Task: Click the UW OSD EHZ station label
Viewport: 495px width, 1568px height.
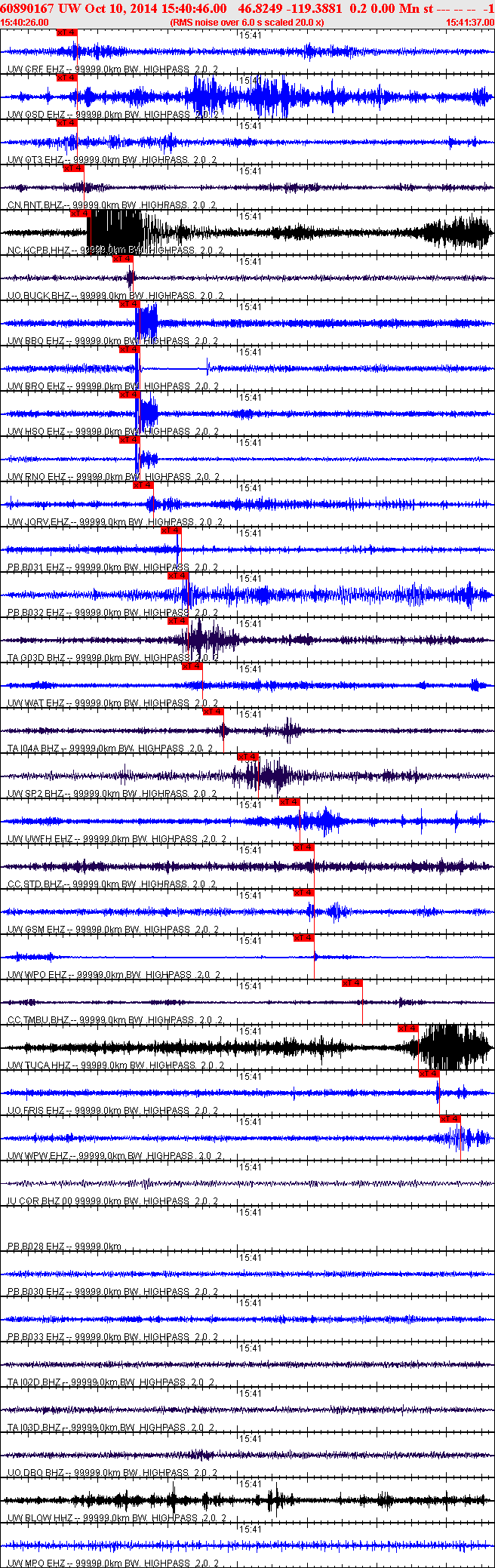Action: point(36,115)
